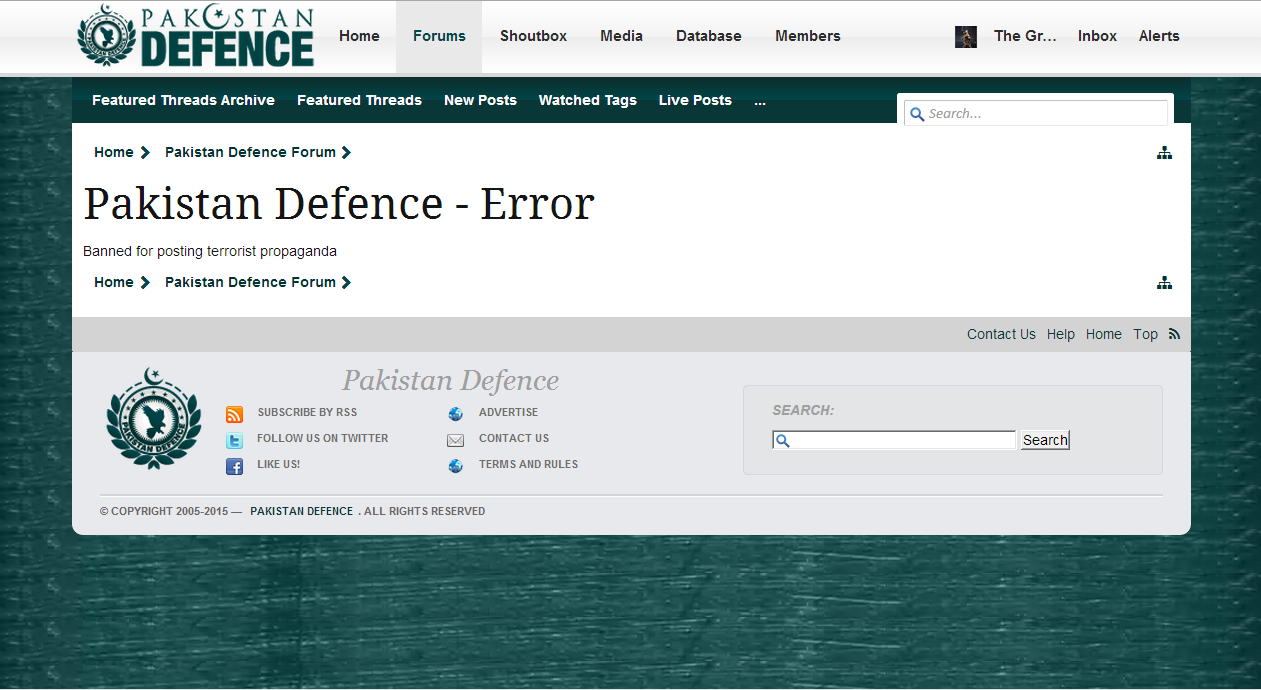1261x690 pixels.
Task: Click Home in the top breadcrumb
Action: [x=113, y=152]
